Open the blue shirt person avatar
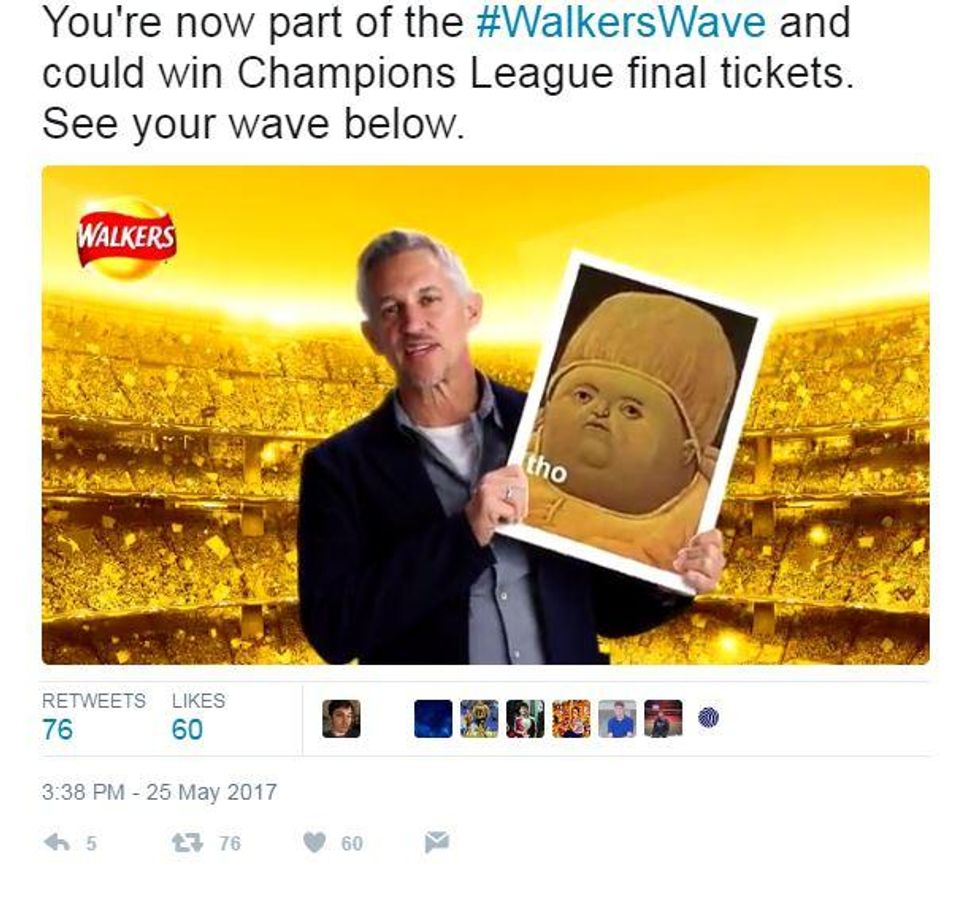This screenshot has height=907, width=980. tap(617, 719)
